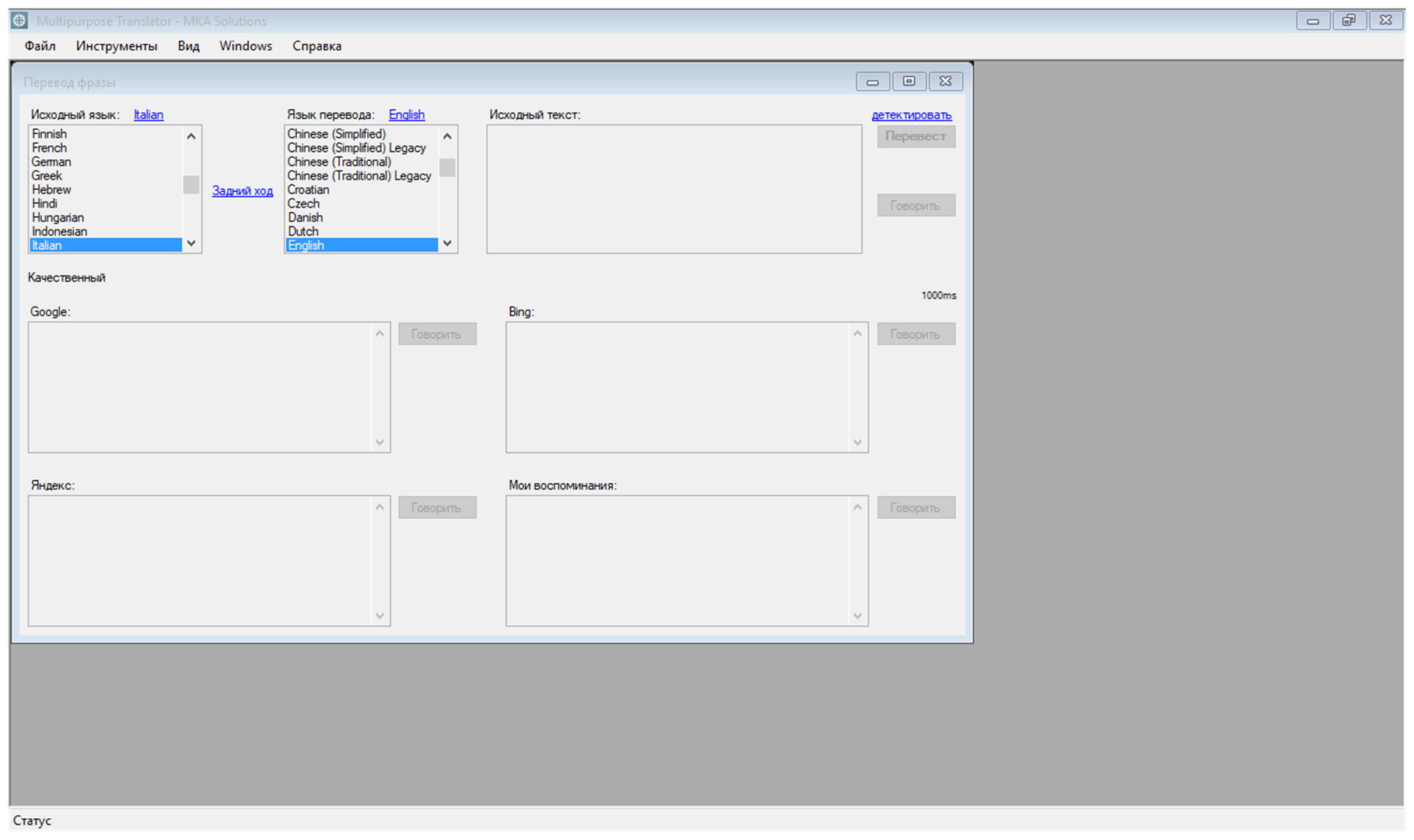Click Bing box scroll down arrow
1414x840 pixels.
pos(858,443)
